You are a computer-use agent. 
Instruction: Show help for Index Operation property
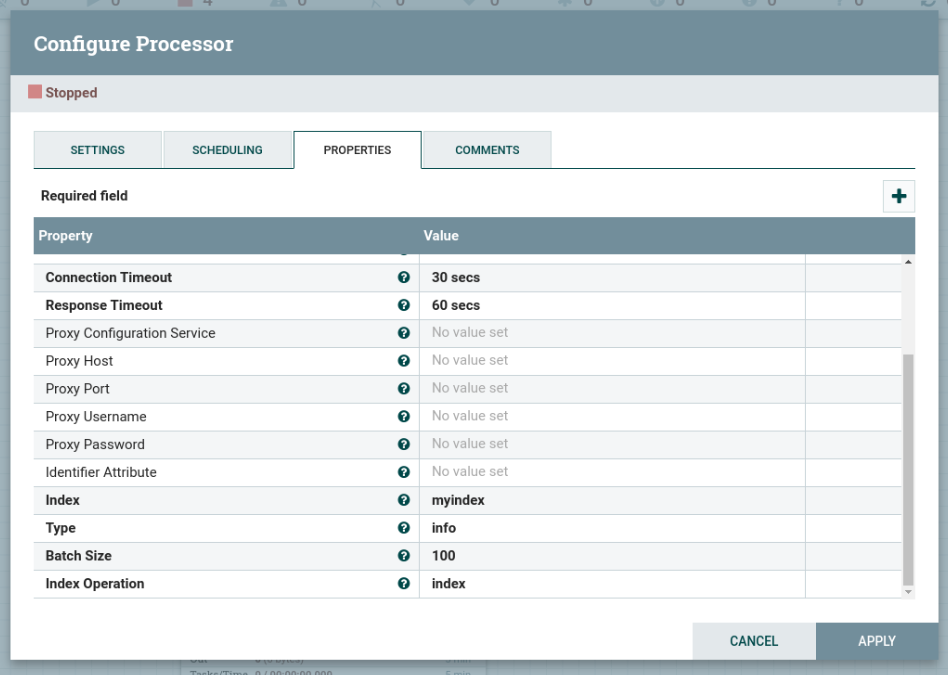(x=404, y=583)
